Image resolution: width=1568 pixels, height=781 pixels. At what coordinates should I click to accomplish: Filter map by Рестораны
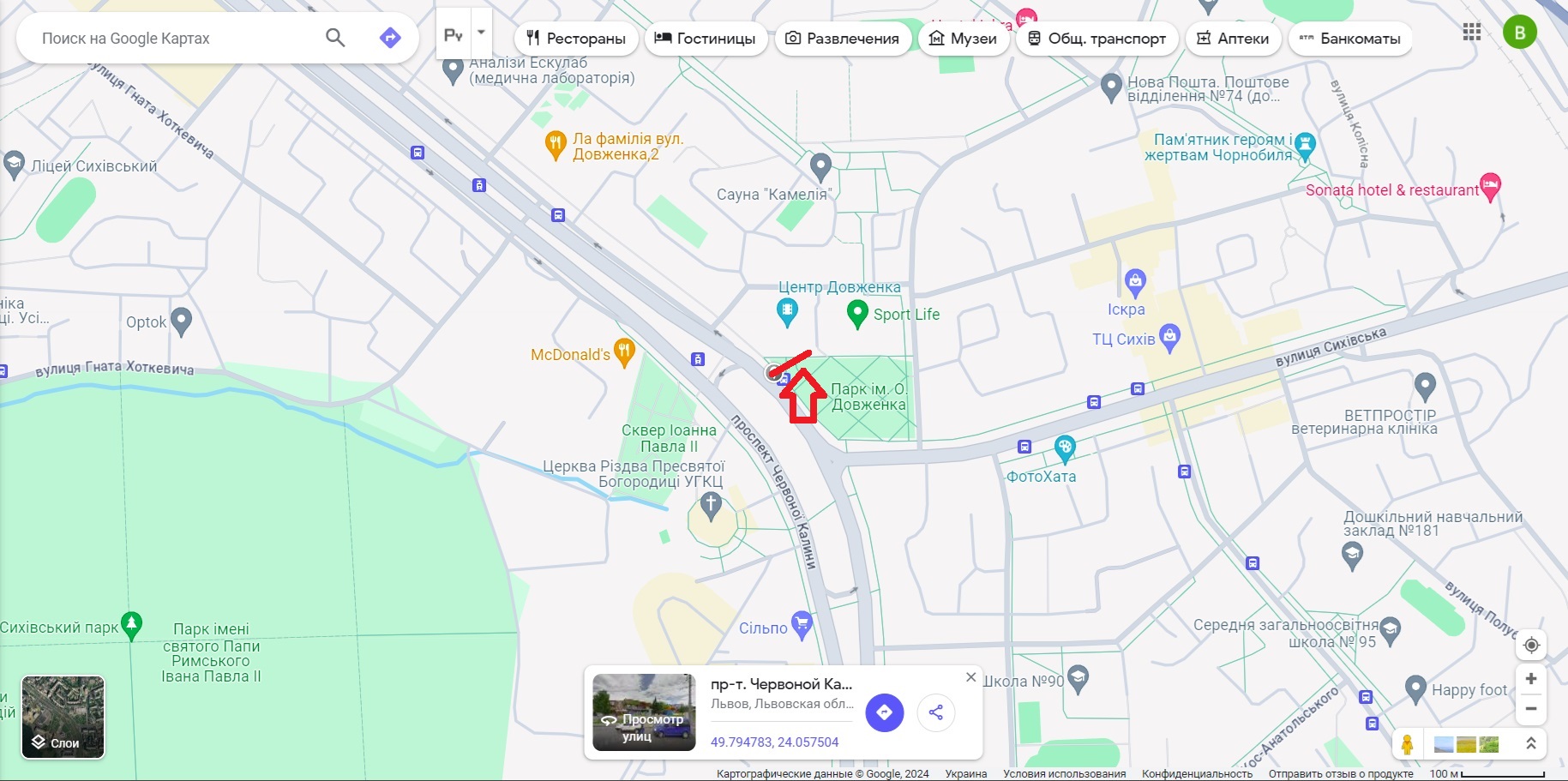tap(576, 39)
